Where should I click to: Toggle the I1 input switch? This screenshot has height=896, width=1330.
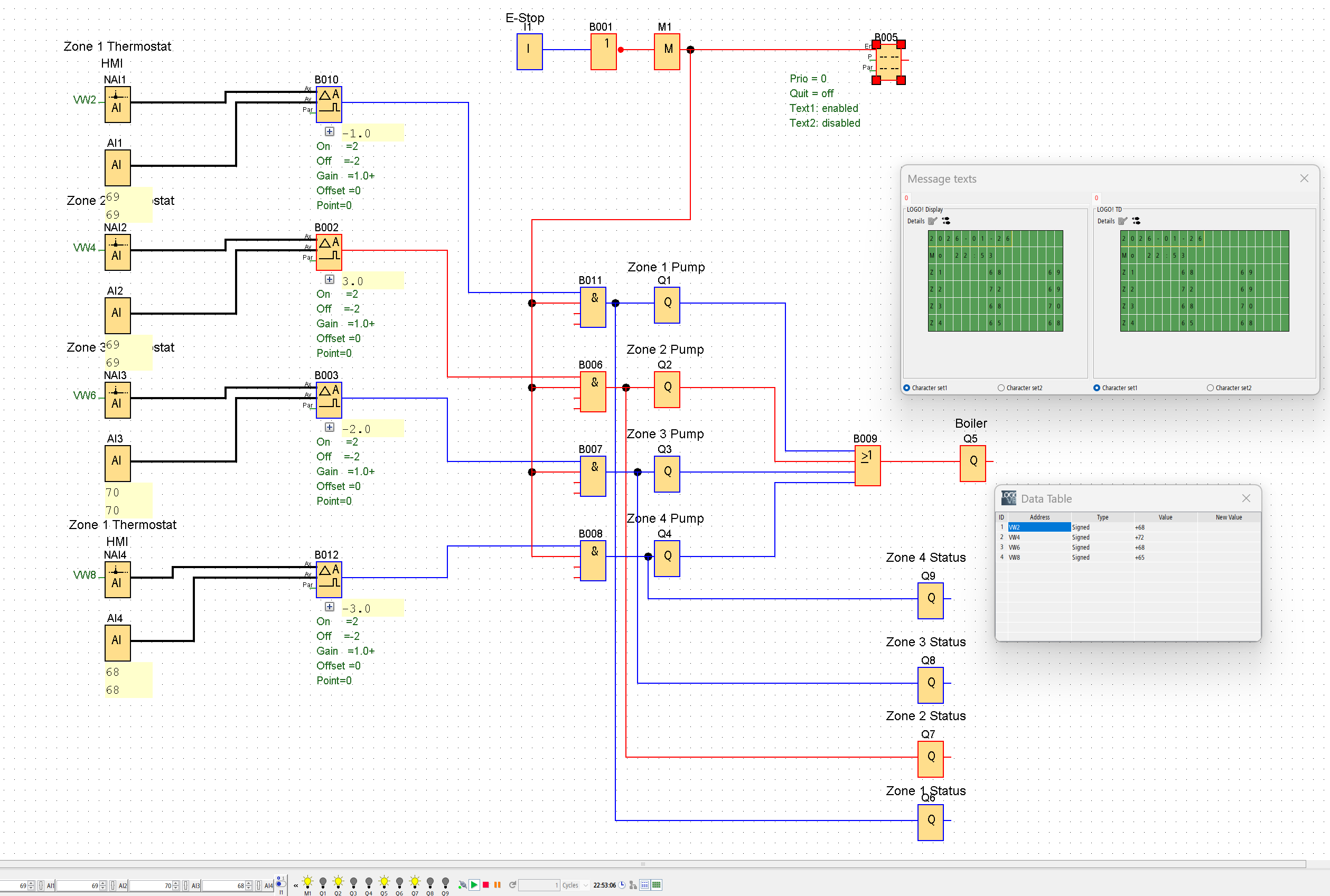(280, 883)
